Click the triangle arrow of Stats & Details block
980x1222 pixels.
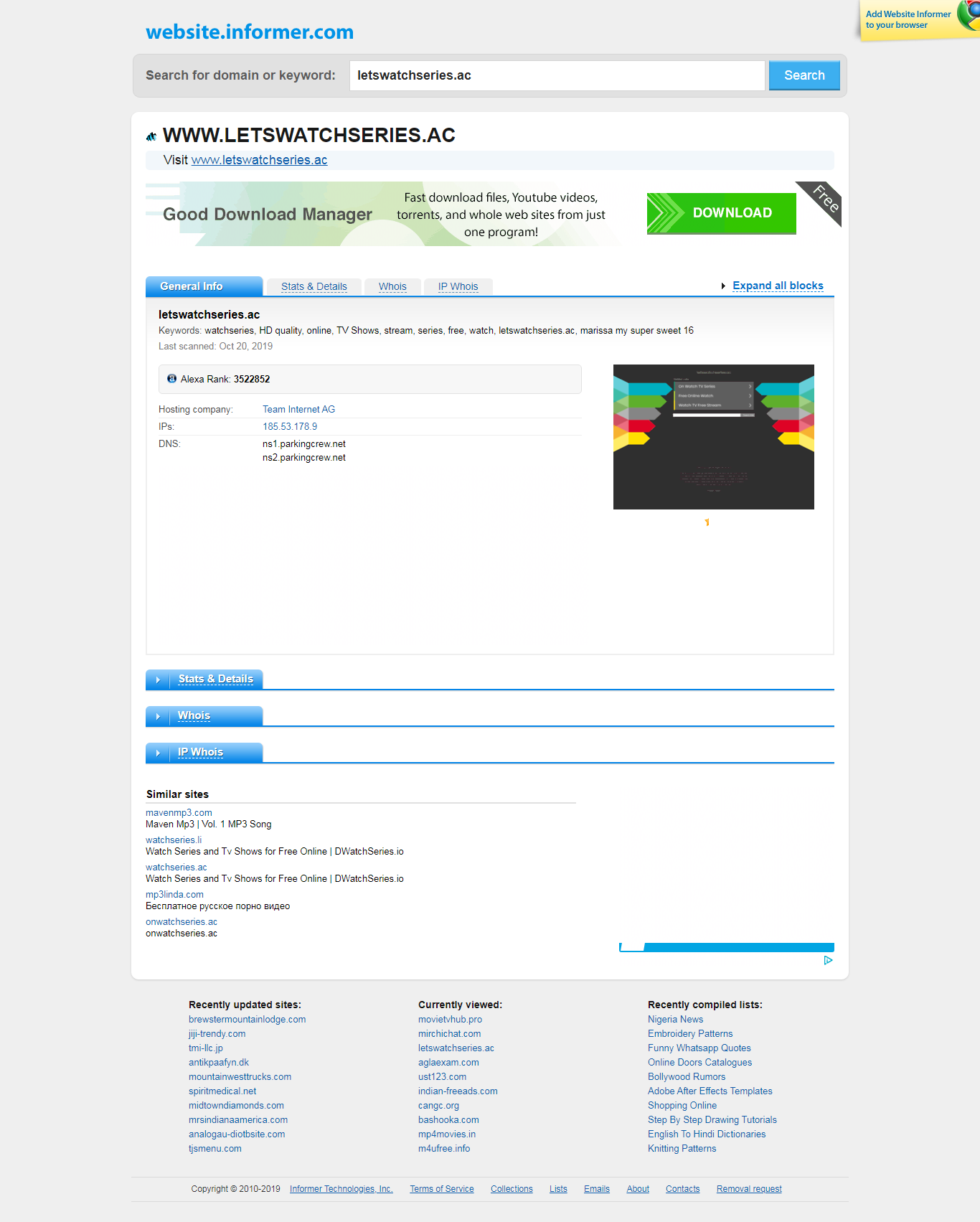[158, 680]
